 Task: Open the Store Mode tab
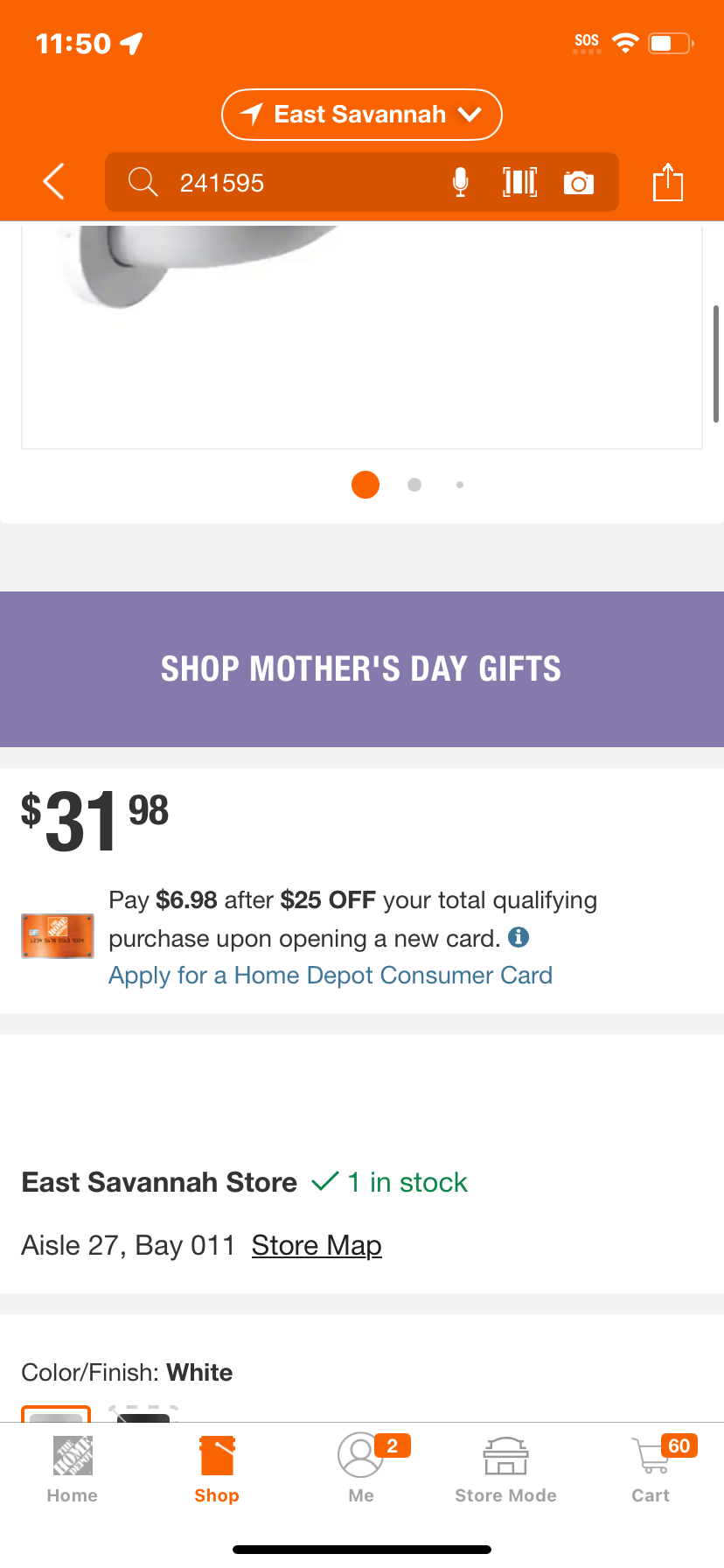tap(506, 1469)
